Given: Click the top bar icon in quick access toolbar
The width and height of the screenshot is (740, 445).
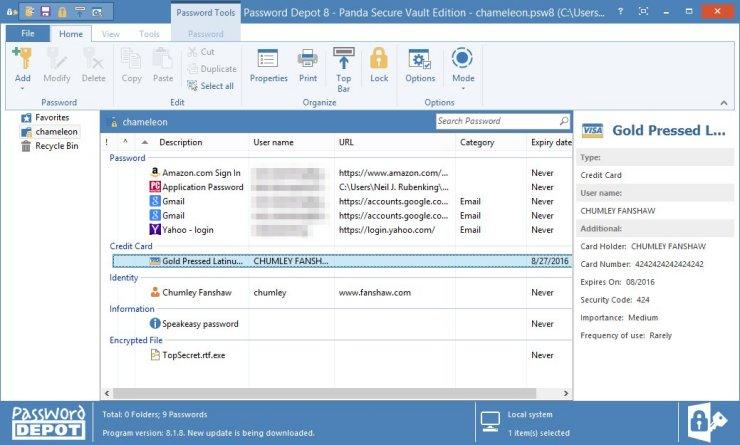Looking at the screenshot, I should pos(80,11).
